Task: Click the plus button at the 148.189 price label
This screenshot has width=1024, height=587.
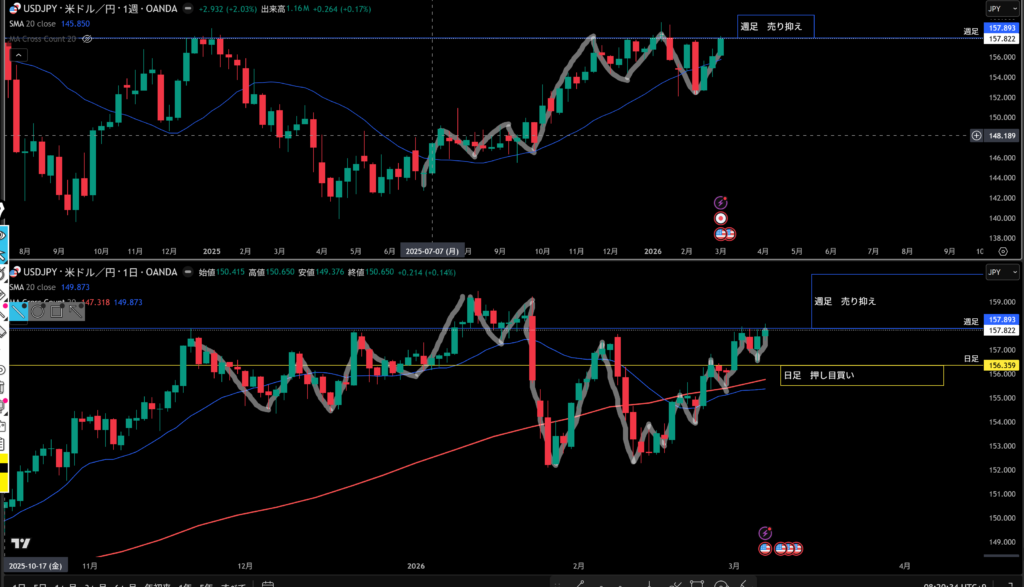Action: (976, 135)
